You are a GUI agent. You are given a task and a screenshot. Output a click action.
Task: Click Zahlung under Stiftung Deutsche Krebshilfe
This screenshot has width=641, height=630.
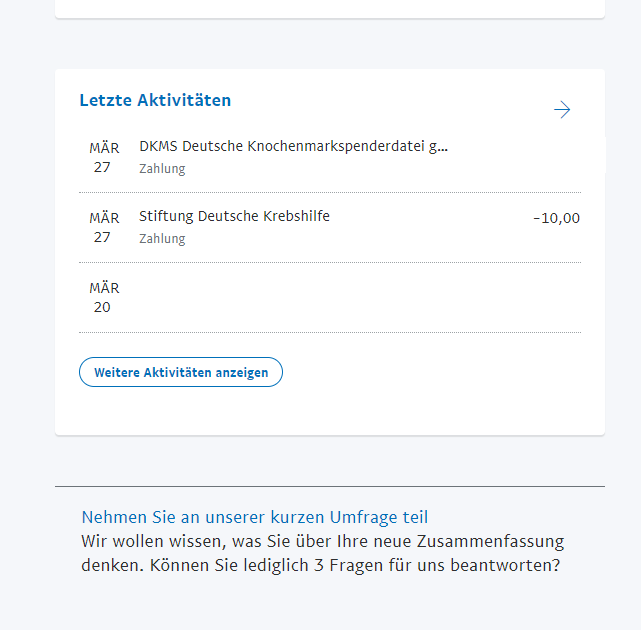click(x=162, y=238)
